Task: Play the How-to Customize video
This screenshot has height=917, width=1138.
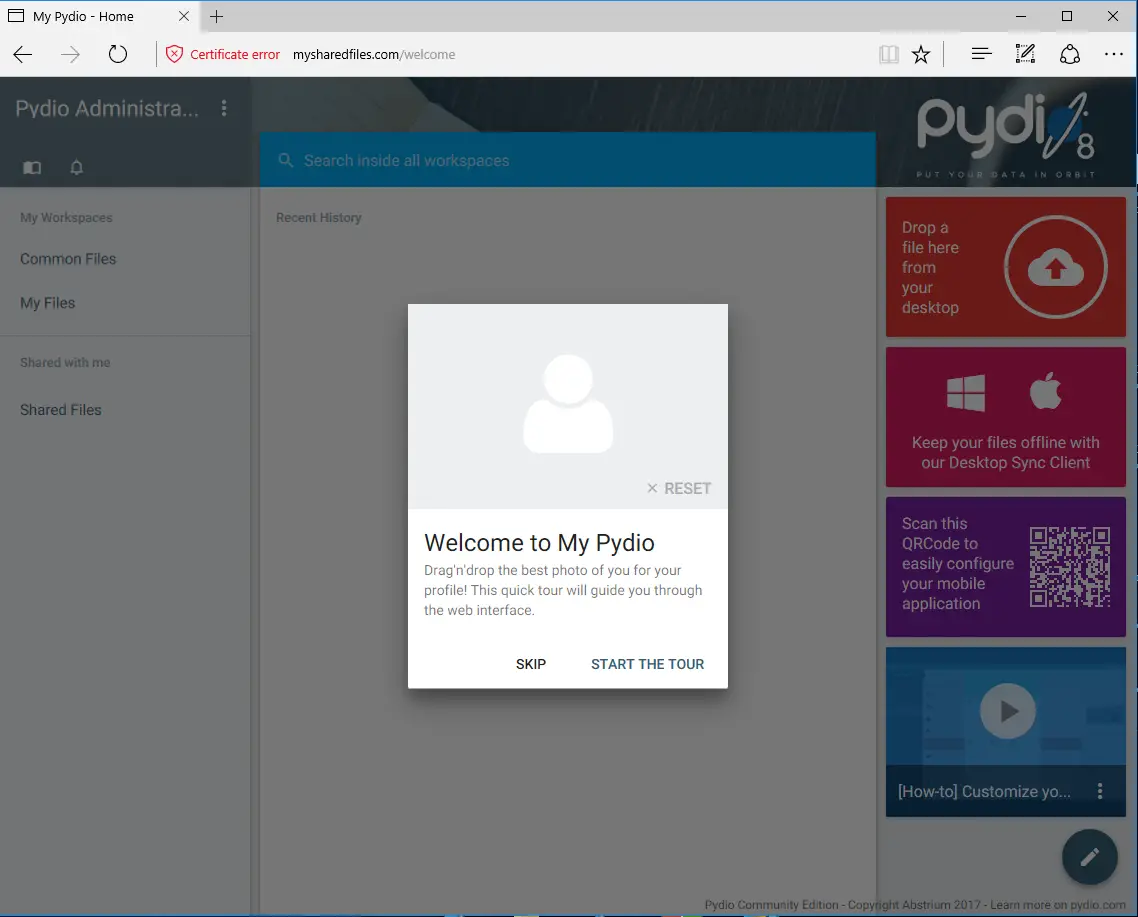Action: (x=1007, y=711)
